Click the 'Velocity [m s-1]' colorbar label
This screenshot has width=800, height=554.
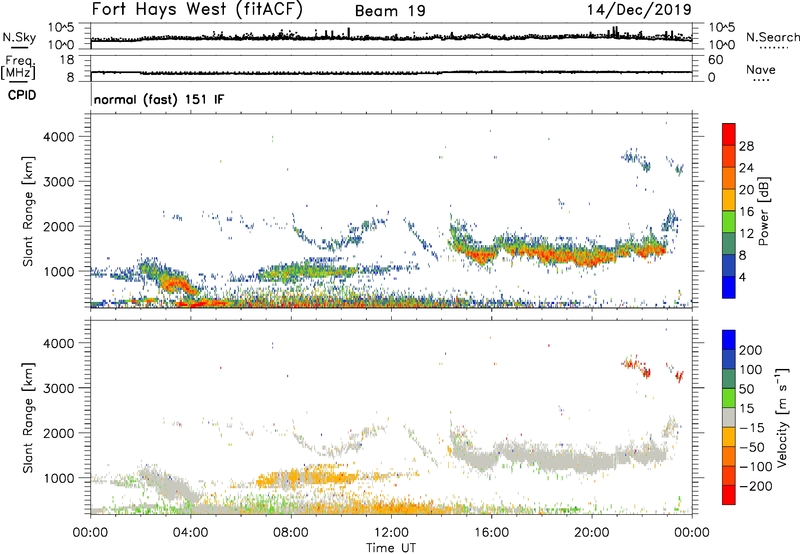782,417
